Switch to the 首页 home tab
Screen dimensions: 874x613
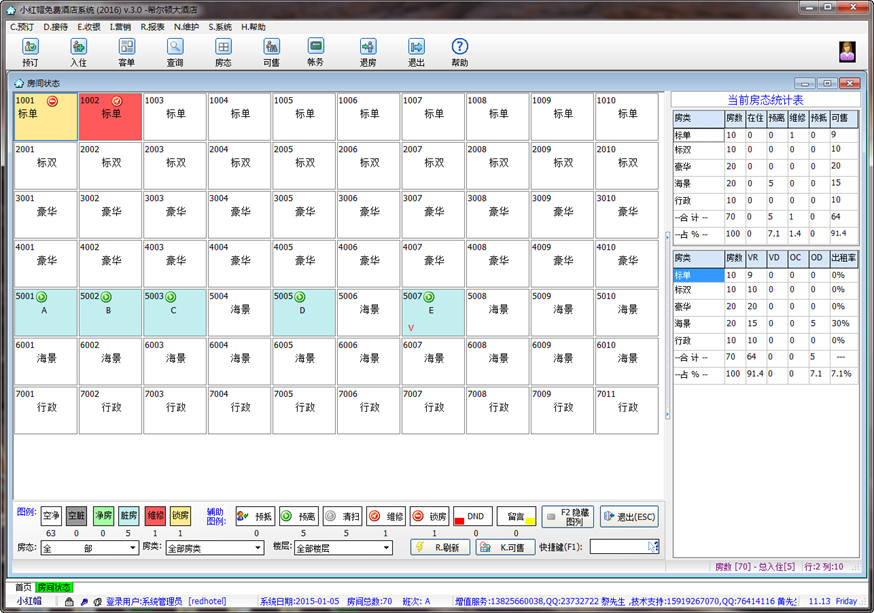(x=21, y=587)
